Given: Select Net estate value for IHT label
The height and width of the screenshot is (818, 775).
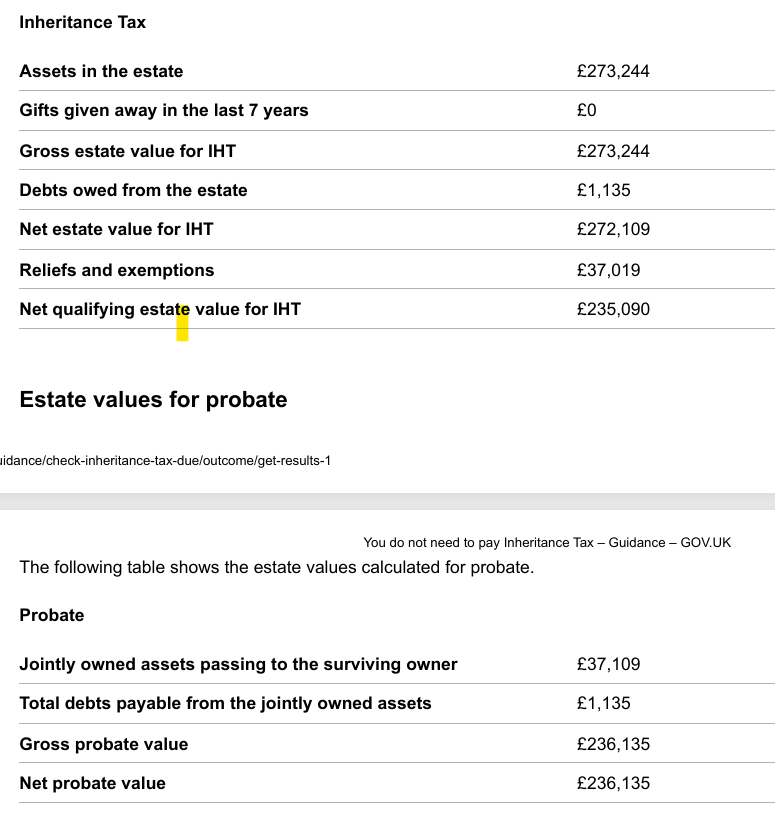Looking at the screenshot, I should coord(116,230).
